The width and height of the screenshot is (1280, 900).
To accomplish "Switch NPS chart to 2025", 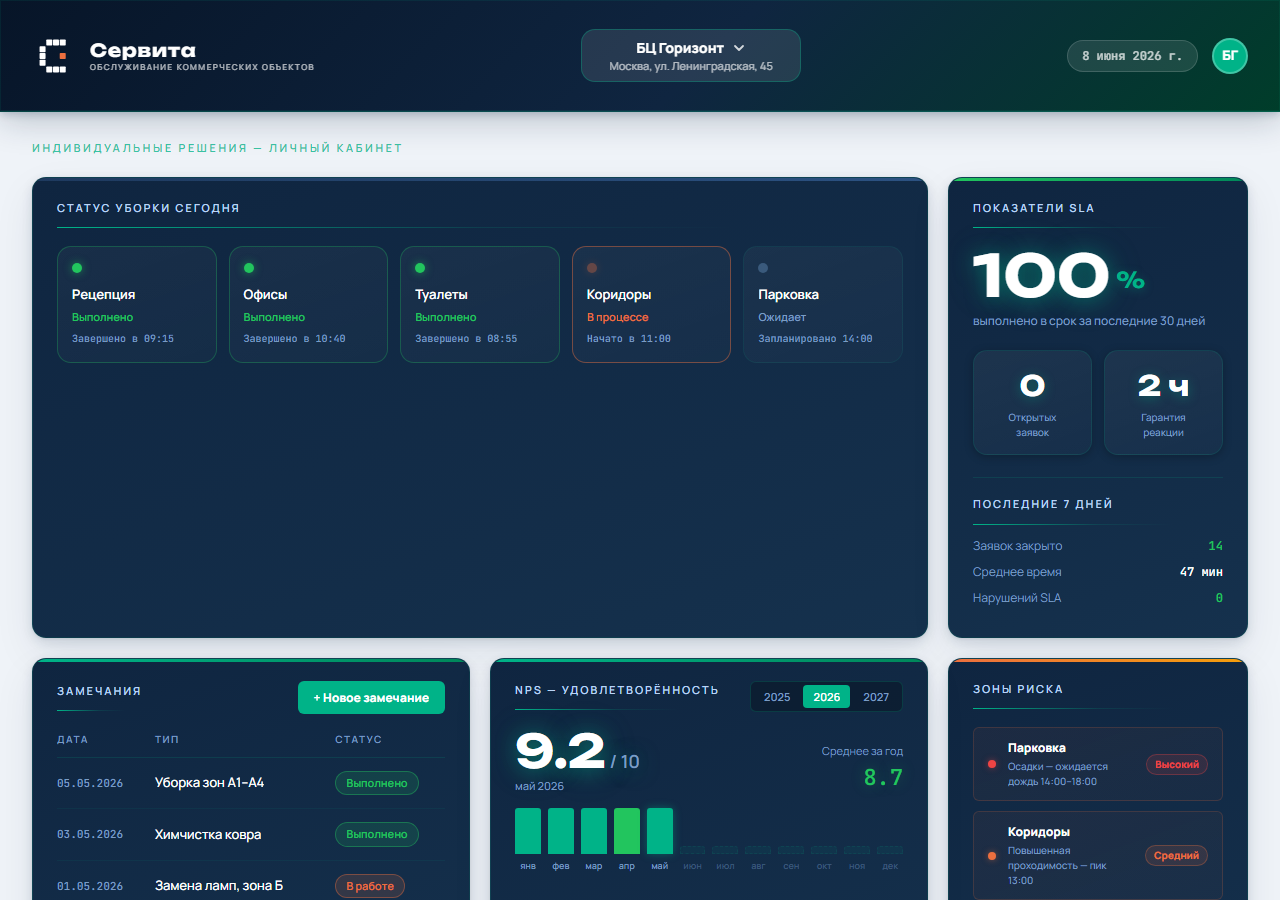I will (777, 697).
